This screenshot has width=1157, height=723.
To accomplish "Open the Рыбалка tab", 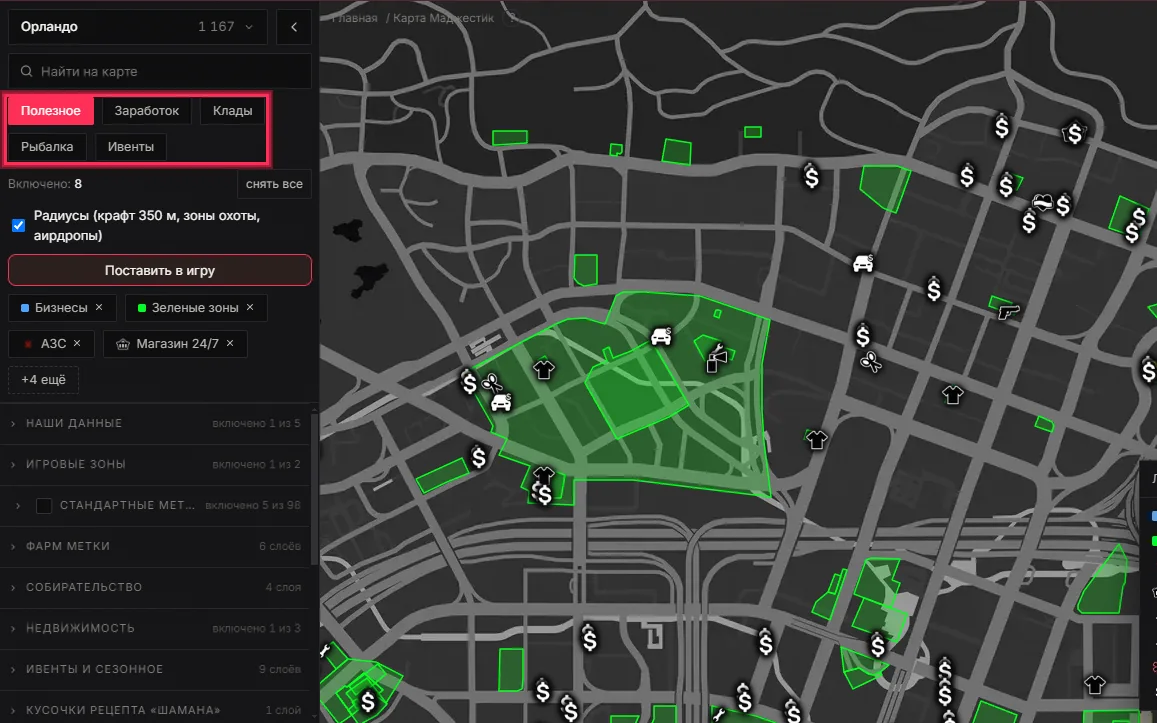I will [47, 147].
